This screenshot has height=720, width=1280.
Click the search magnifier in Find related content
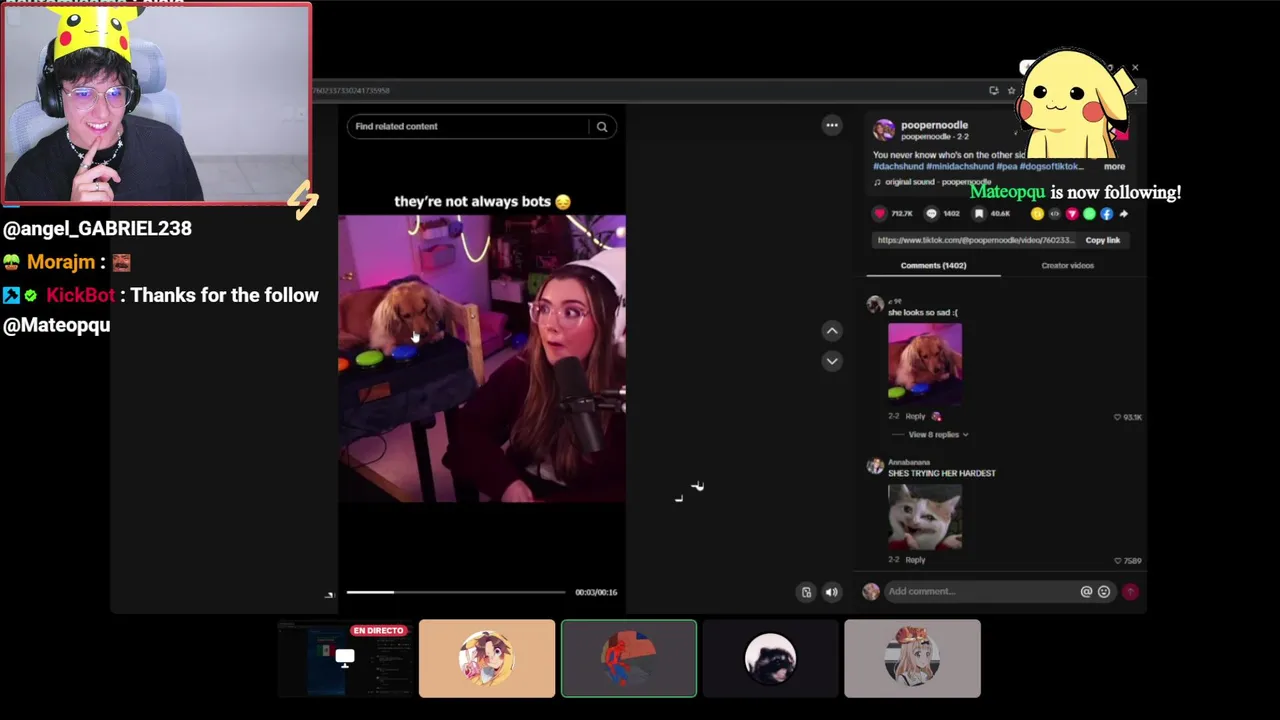602,127
